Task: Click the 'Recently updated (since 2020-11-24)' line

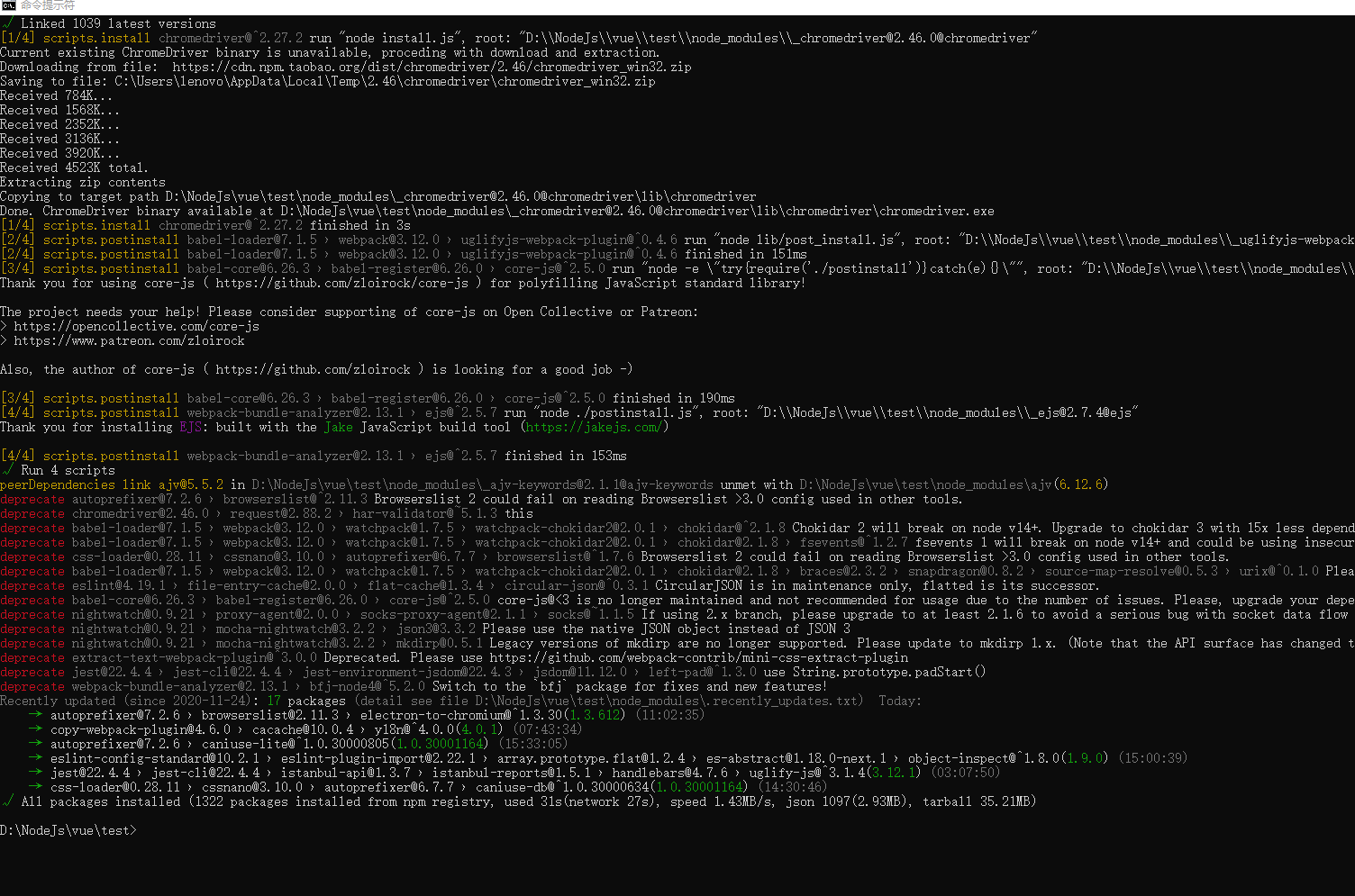Action: (460, 701)
